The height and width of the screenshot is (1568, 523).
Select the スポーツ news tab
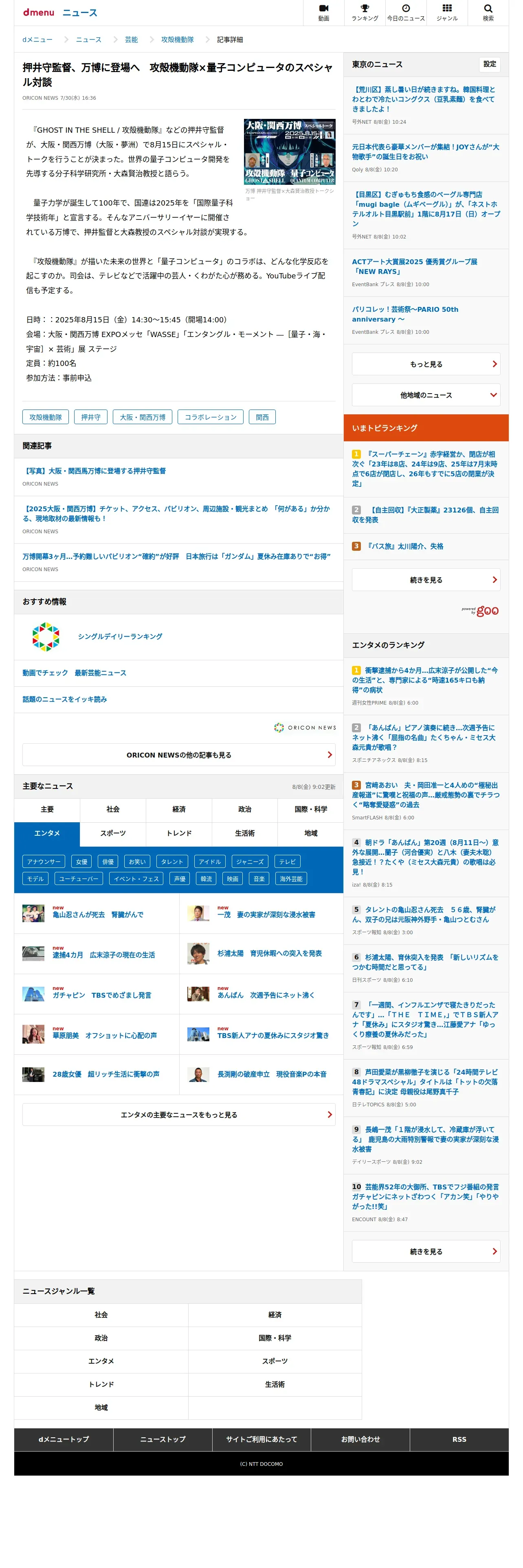click(113, 833)
